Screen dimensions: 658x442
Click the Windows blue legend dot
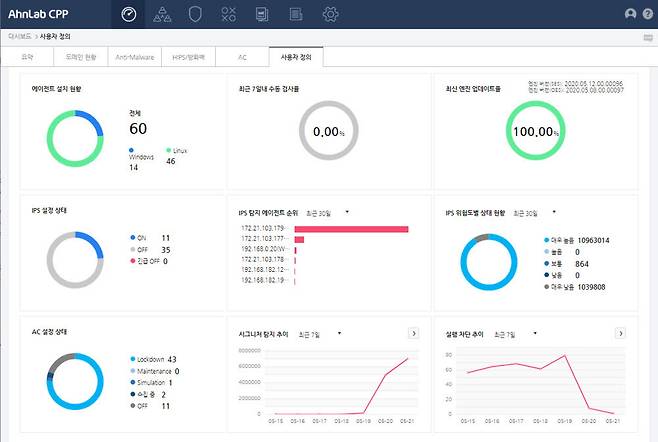(x=131, y=150)
